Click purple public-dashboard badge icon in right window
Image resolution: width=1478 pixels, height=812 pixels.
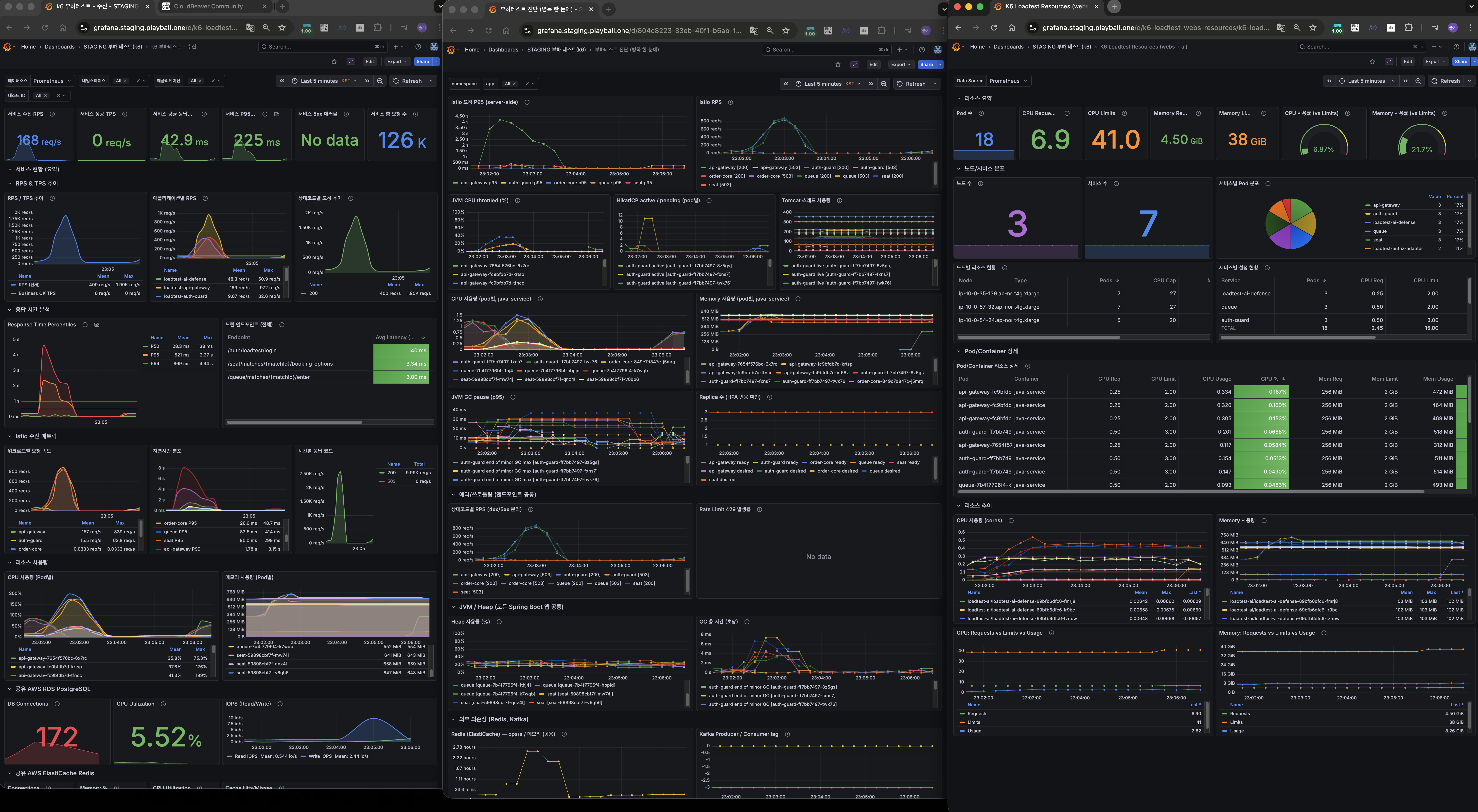(x=1389, y=61)
